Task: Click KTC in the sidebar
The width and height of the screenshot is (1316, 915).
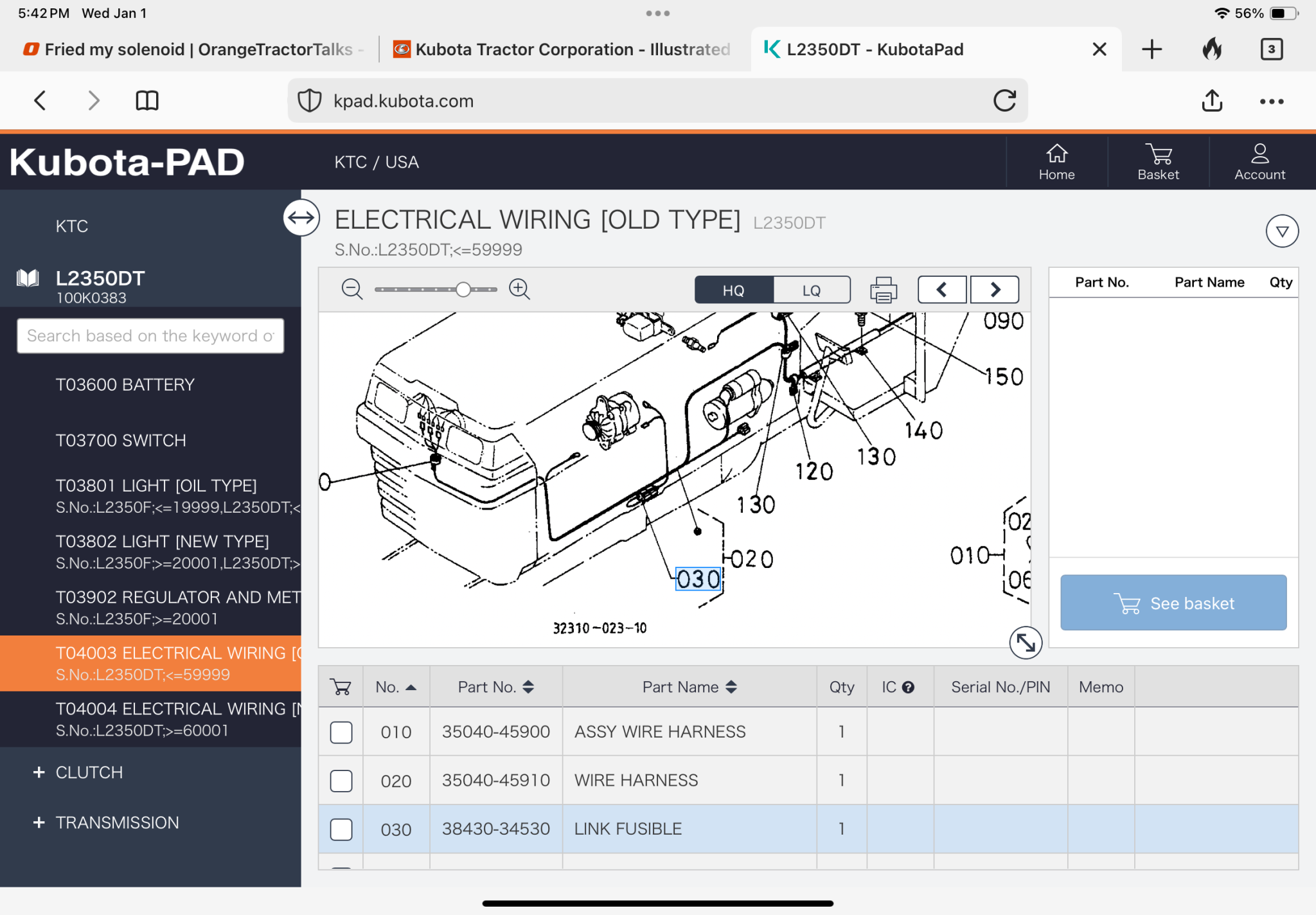Action: [72, 226]
